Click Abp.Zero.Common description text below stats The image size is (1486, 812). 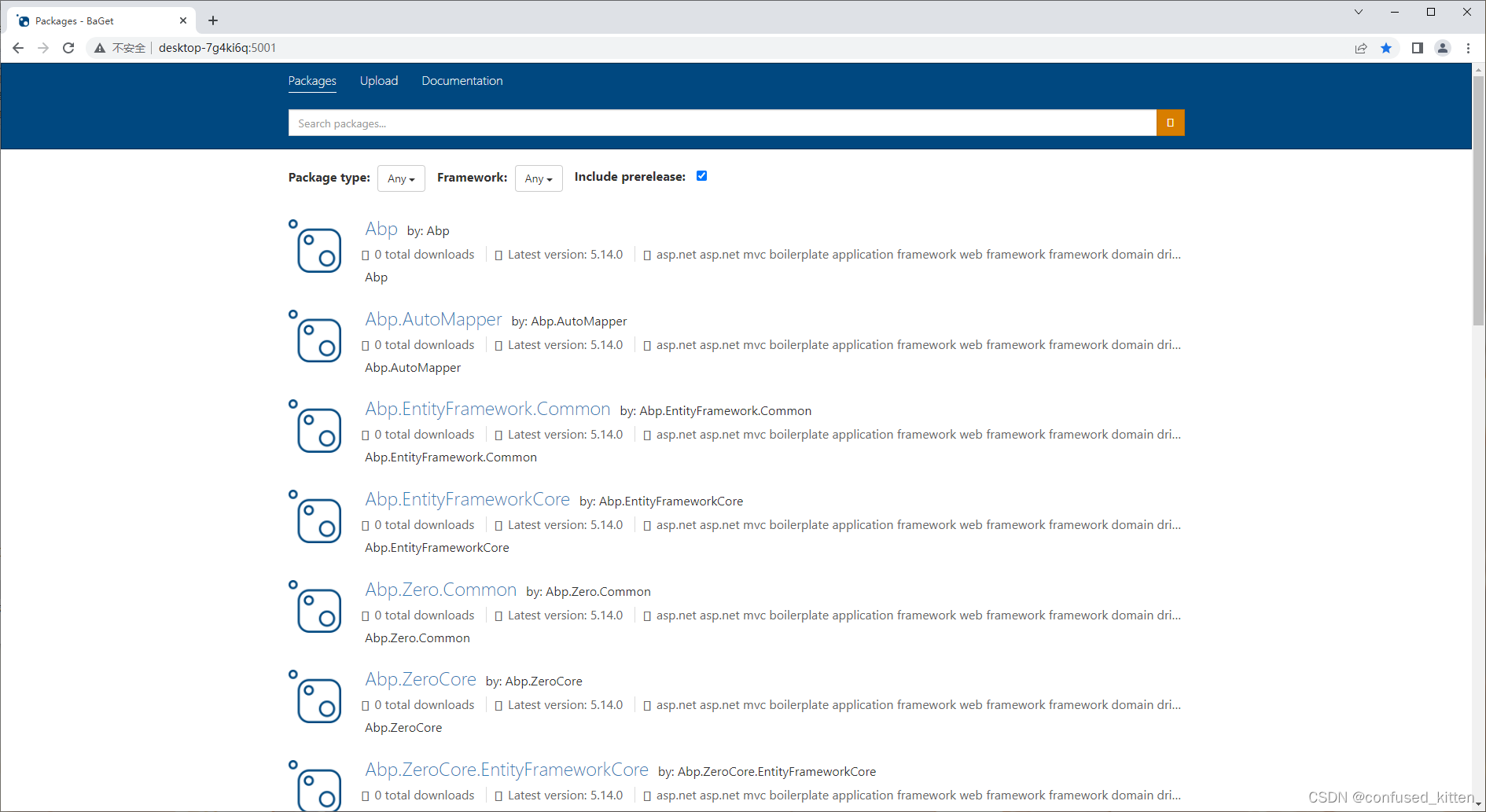[x=417, y=638]
